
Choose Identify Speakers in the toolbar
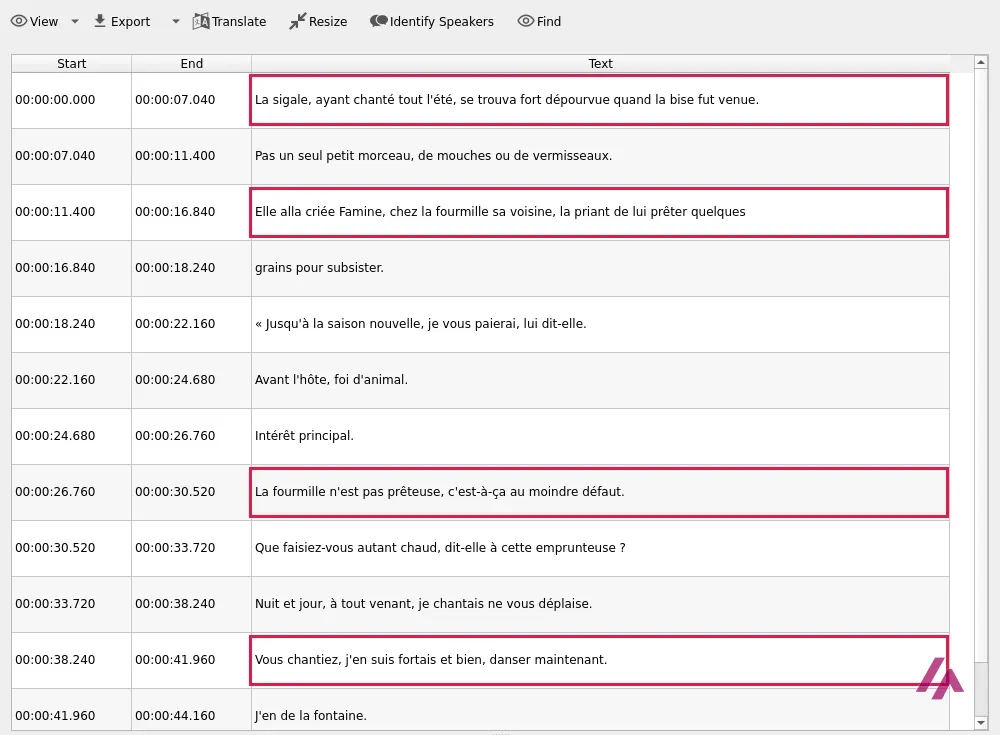[432, 21]
